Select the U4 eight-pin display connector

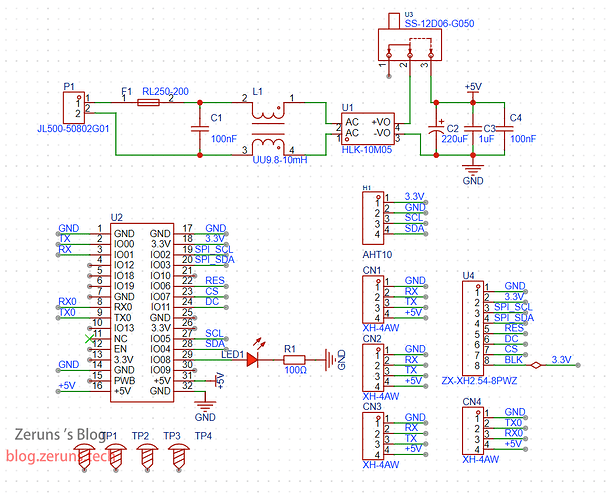[467, 327]
